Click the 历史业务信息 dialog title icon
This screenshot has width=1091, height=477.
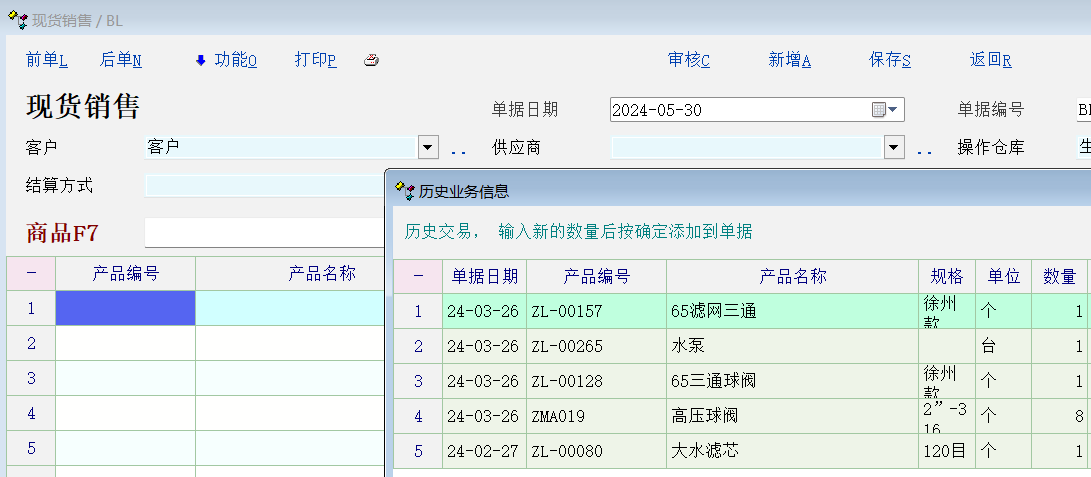tap(405, 190)
